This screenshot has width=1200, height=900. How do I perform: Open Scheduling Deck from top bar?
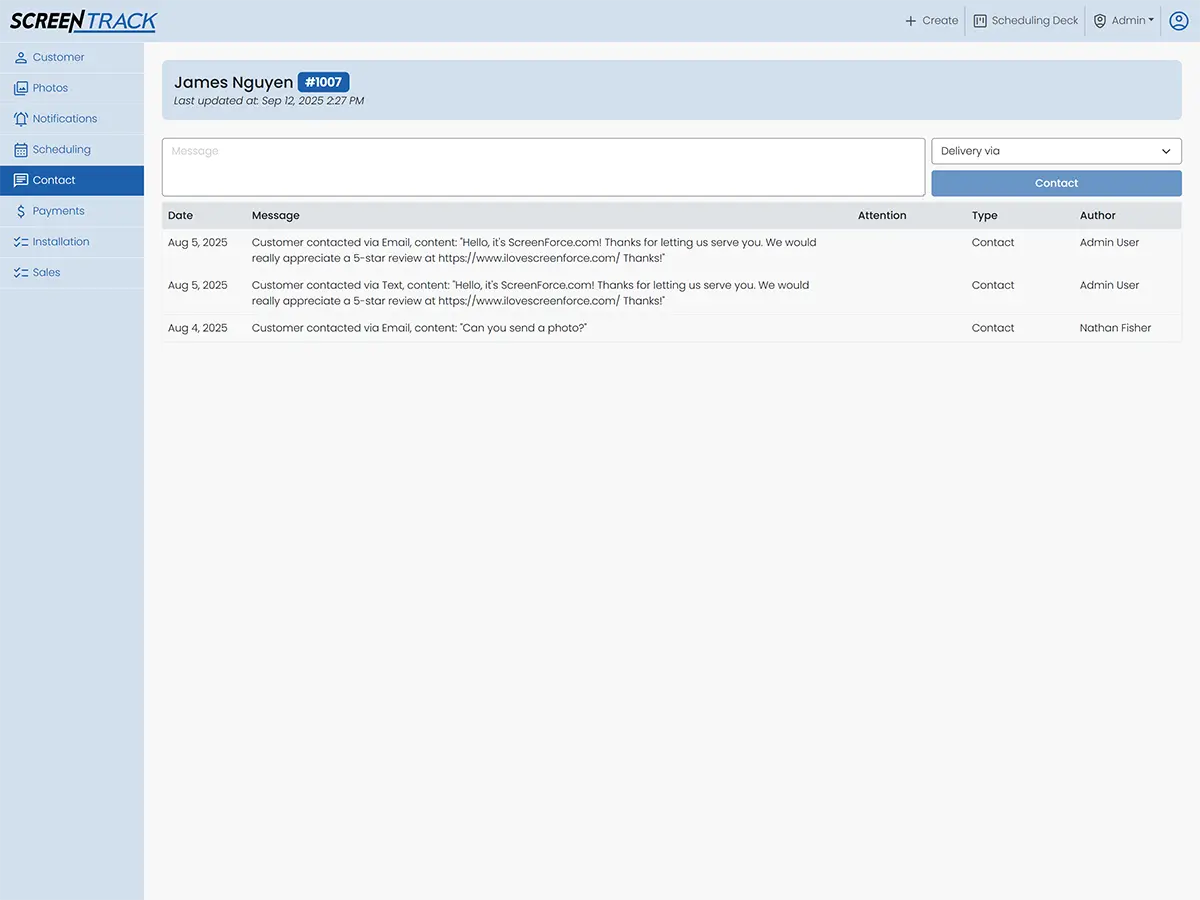(1025, 21)
